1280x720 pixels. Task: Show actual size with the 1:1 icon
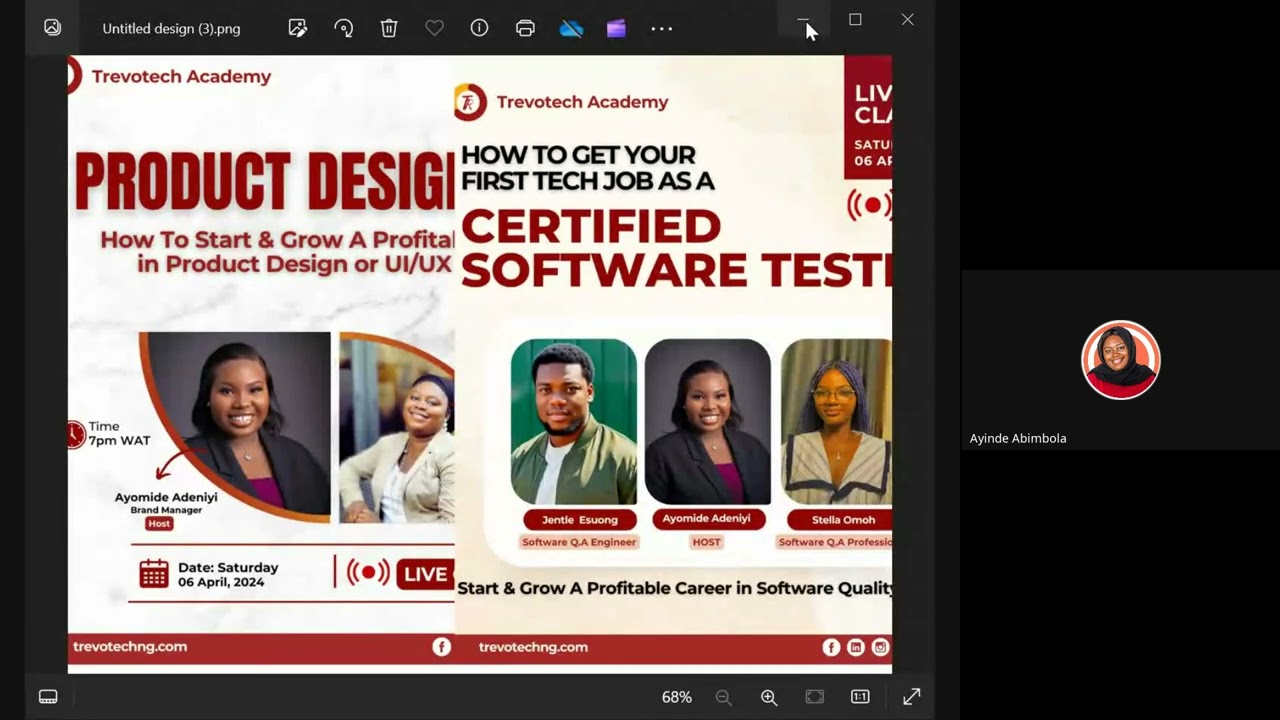tap(860, 697)
